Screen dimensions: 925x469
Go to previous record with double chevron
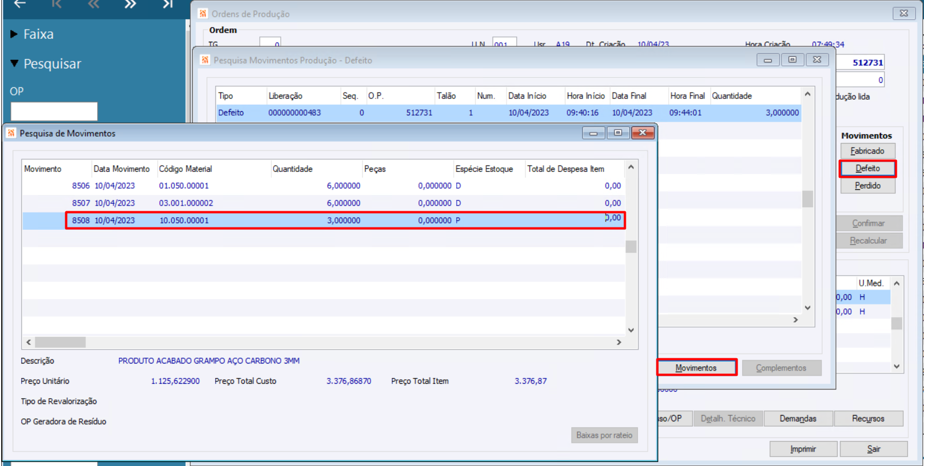click(93, 4)
